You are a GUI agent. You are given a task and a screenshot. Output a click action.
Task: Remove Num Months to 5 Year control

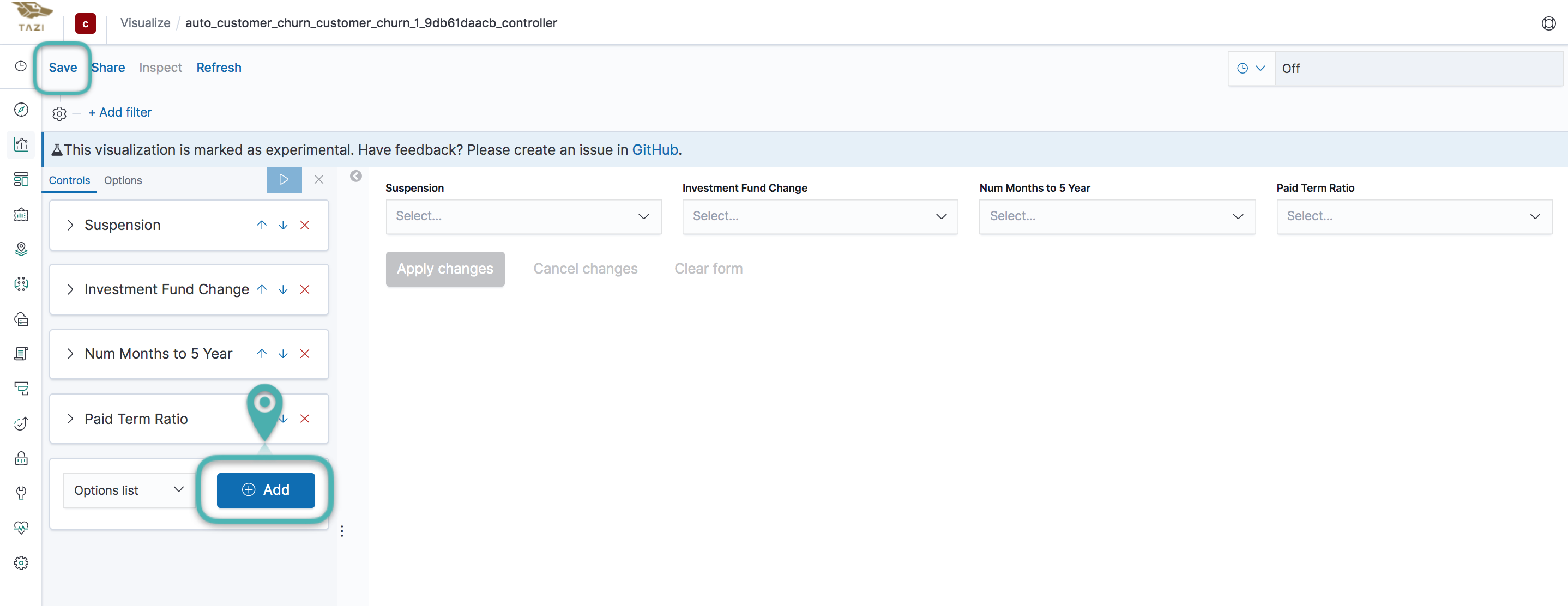[305, 354]
